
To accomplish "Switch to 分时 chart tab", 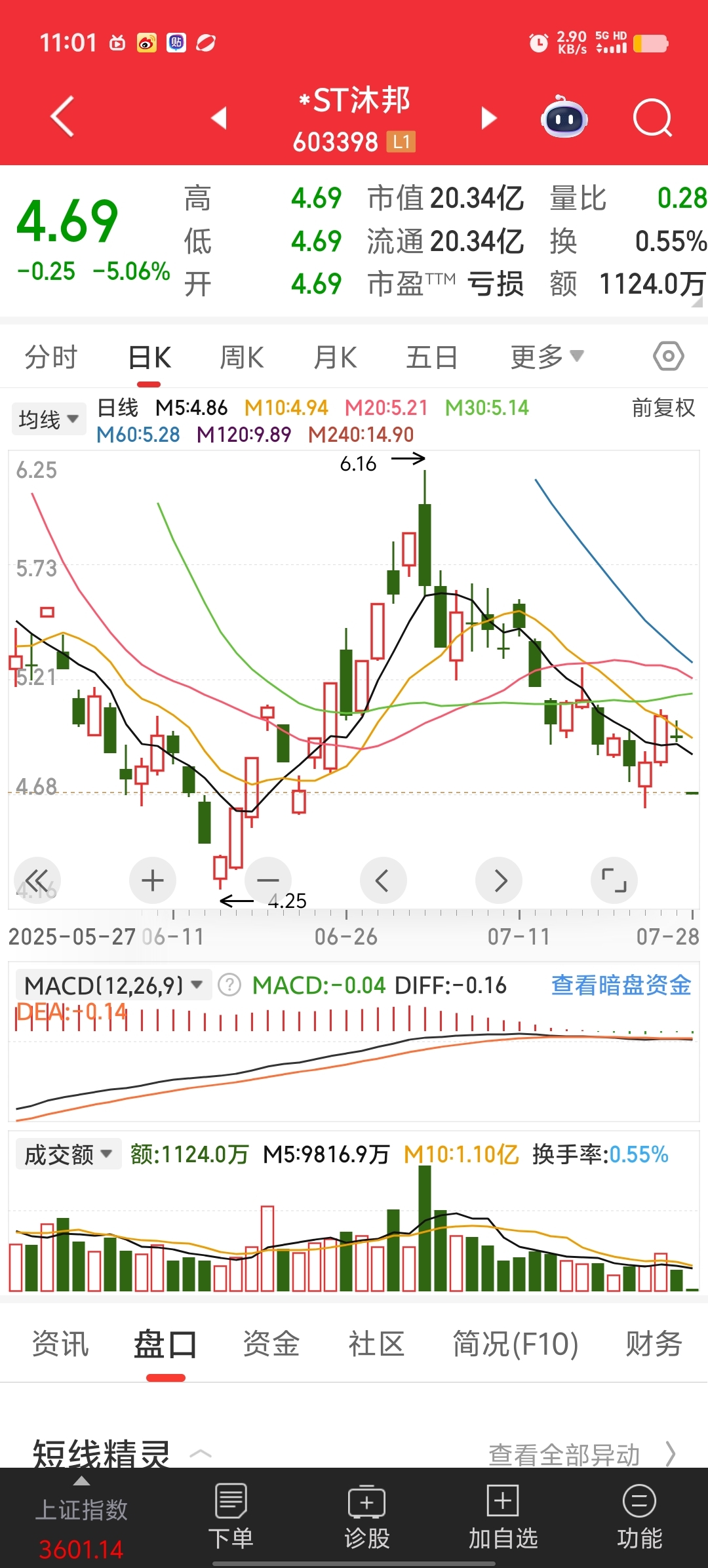I will point(51,357).
